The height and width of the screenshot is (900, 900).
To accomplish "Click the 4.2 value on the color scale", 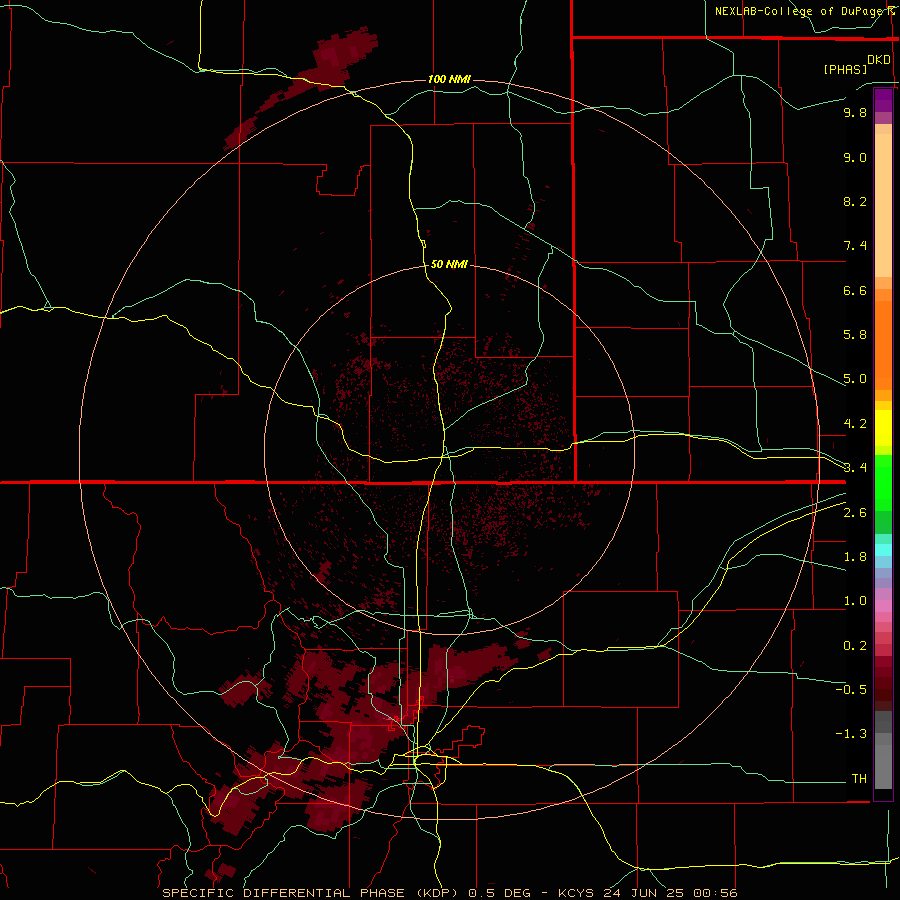I will point(855,424).
